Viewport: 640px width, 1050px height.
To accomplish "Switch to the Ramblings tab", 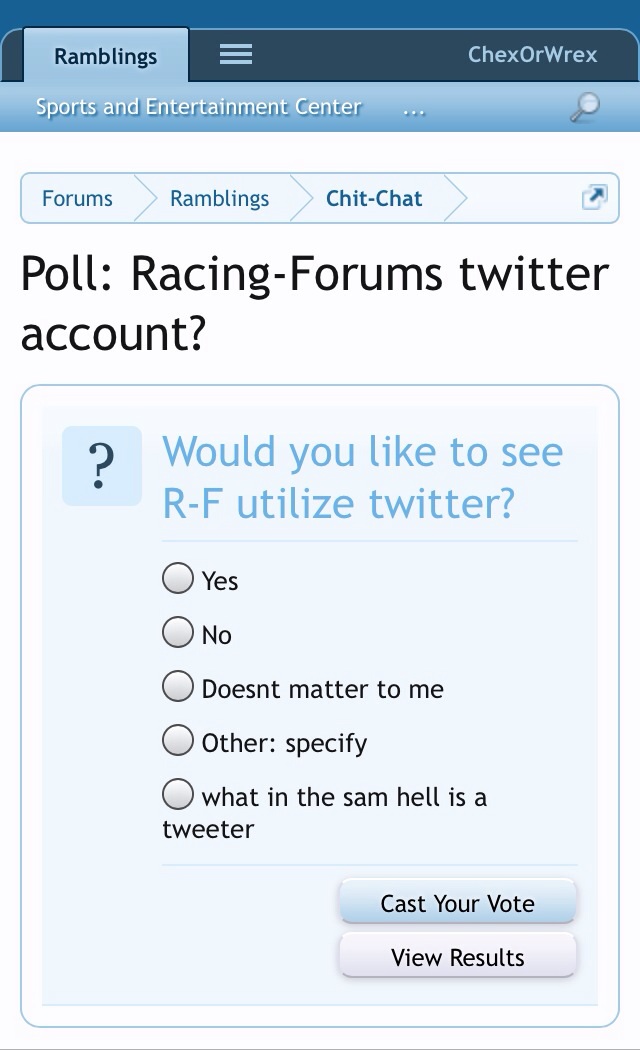I will tap(105, 56).
